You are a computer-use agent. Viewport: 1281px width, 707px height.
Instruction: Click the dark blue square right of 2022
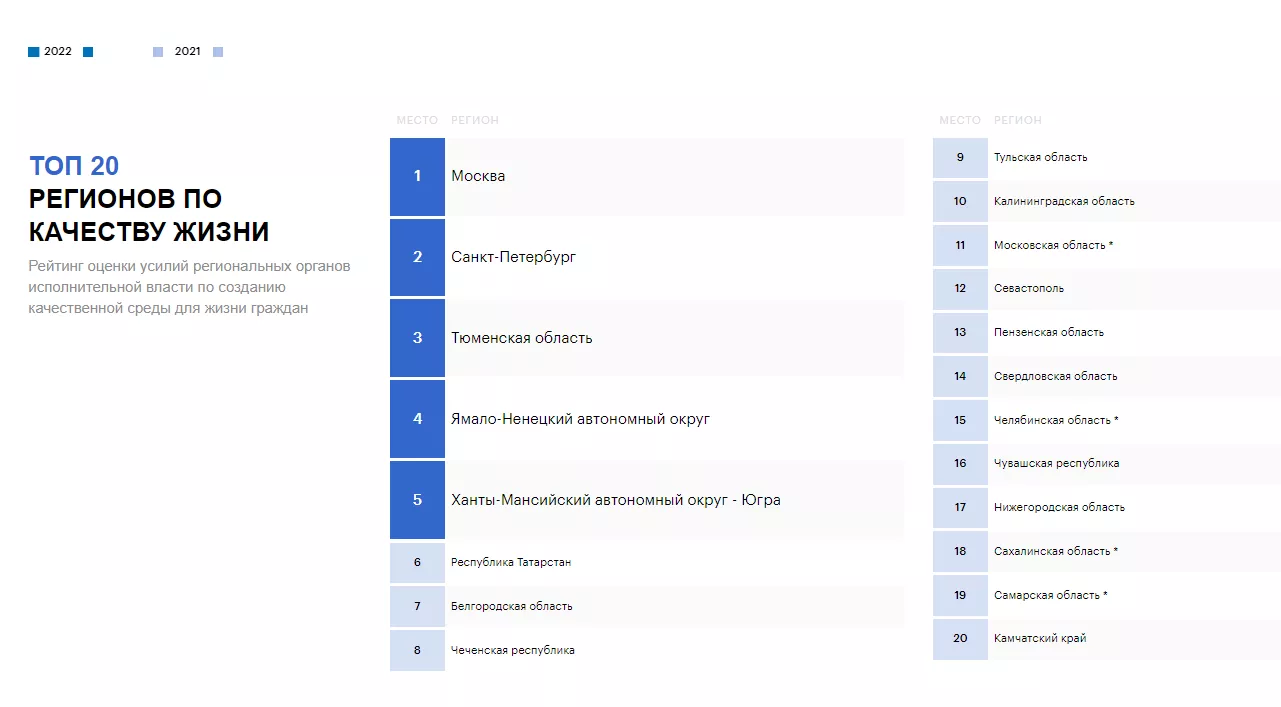88,52
